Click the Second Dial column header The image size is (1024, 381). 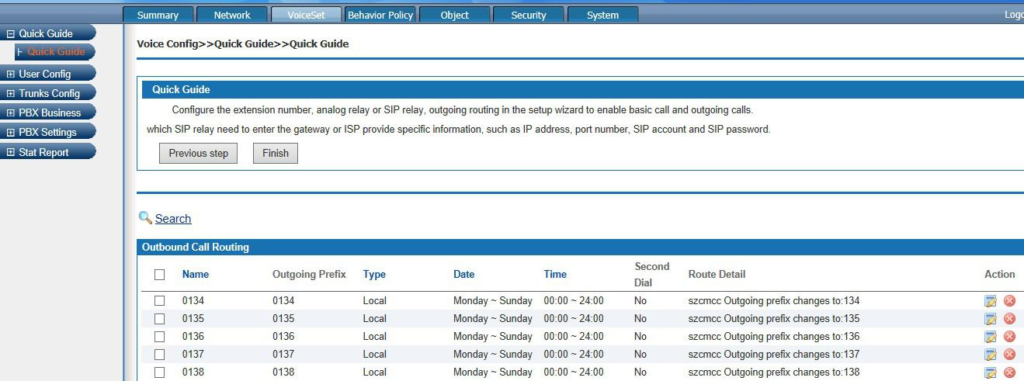click(x=652, y=274)
